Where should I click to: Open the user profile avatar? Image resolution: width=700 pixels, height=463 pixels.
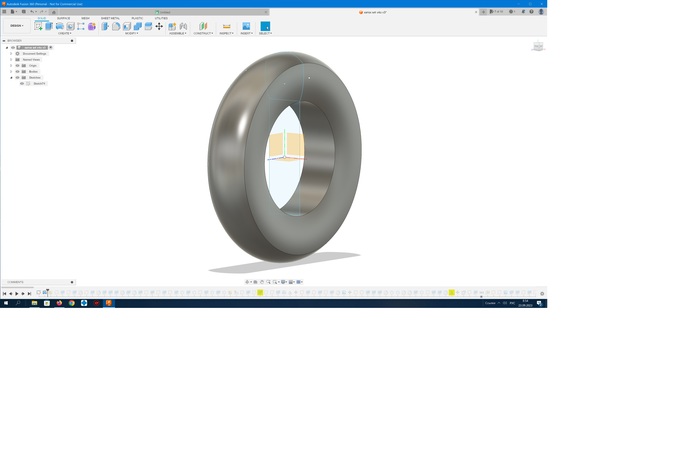tap(541, 12)
